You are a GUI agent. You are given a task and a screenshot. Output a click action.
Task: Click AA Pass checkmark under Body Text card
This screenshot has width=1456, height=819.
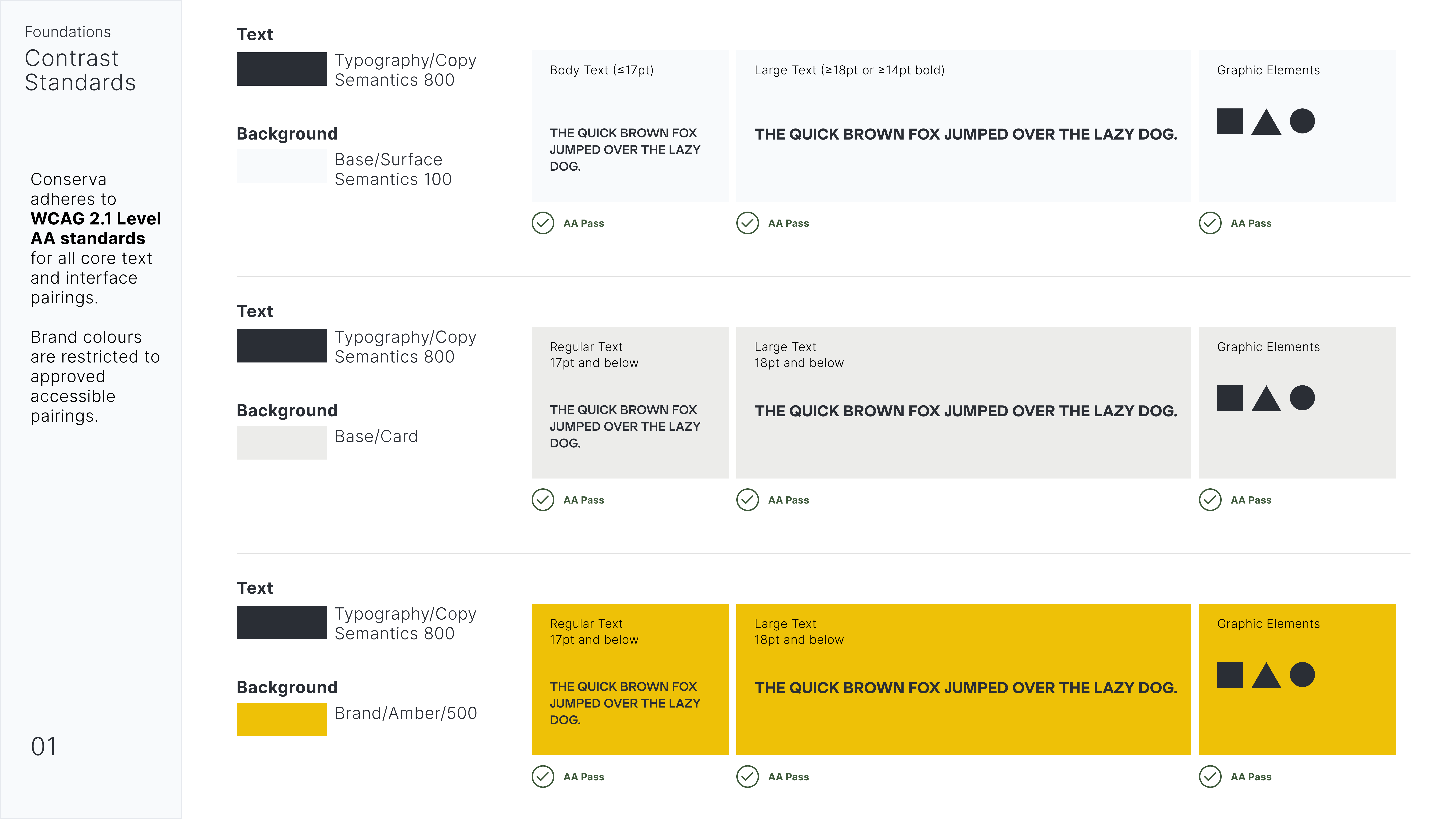(543, 223)
